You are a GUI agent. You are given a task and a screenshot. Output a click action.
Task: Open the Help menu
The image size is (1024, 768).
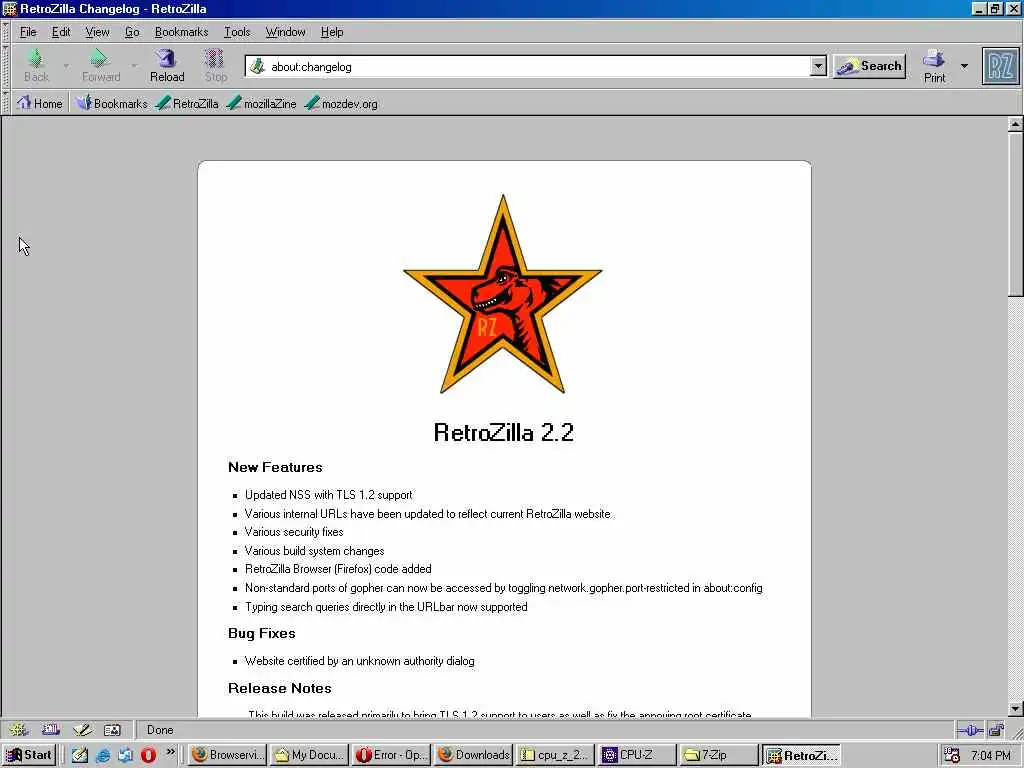point(332,32)
